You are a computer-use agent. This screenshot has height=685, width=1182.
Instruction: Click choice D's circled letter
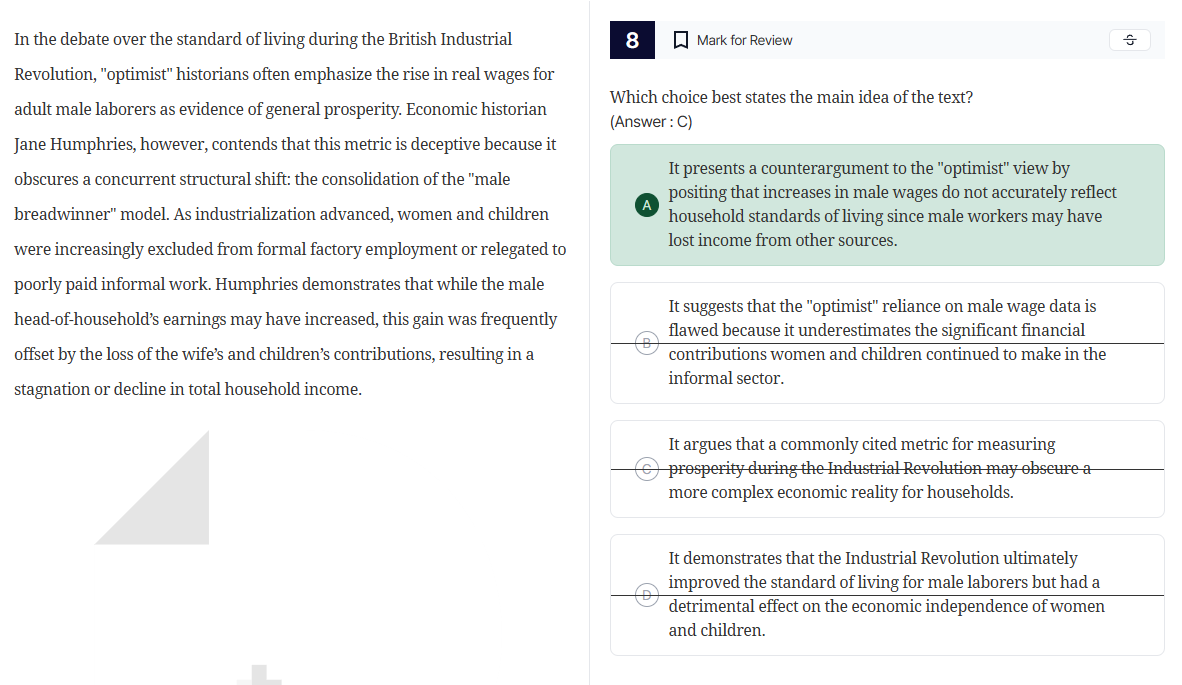pos(646,595)
